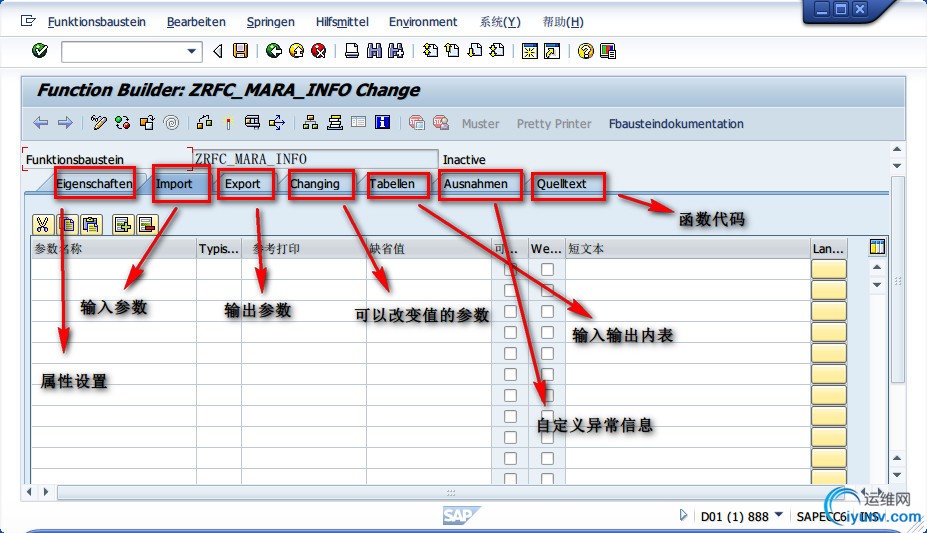This screenshot has height=533, width=927.
Task: Toggle Display/Change pencil icon
Action: tap(98, 122)
